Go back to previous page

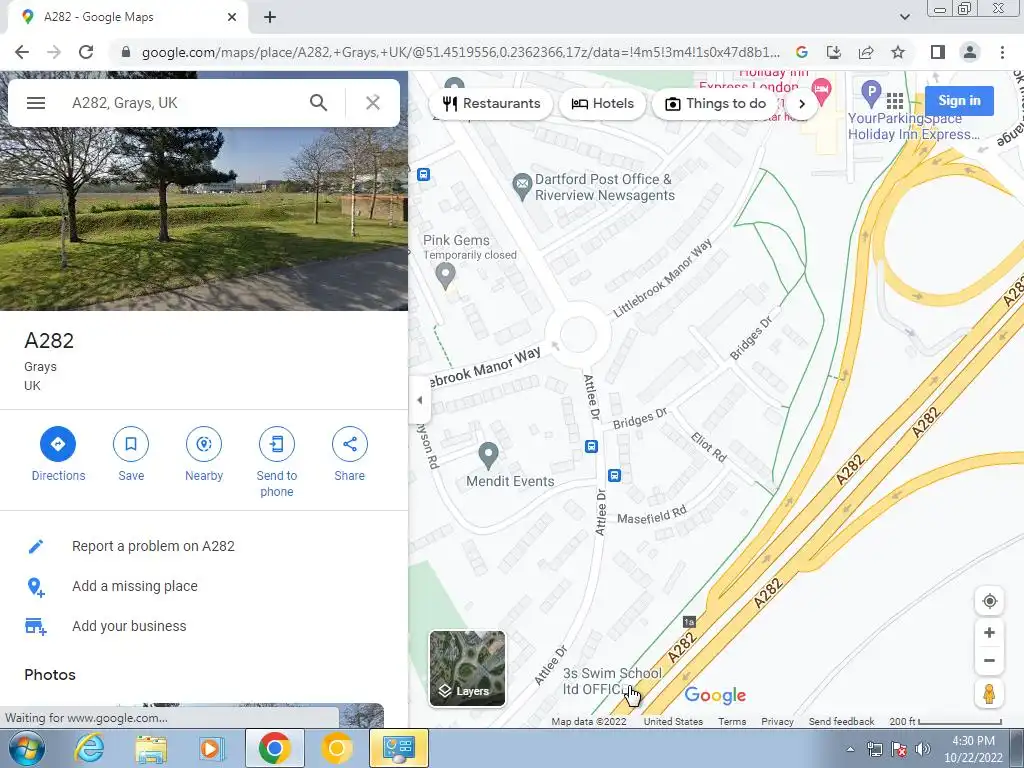(x=22, y=52)
